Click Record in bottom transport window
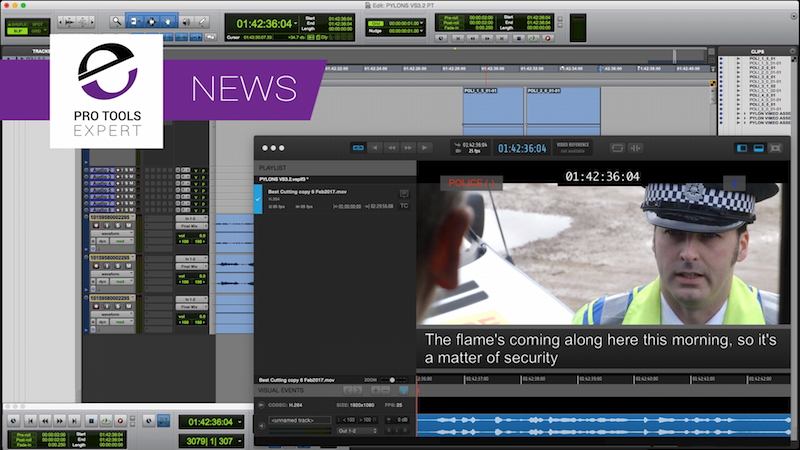This screenshot has width=800, height=450. point(120,421)
